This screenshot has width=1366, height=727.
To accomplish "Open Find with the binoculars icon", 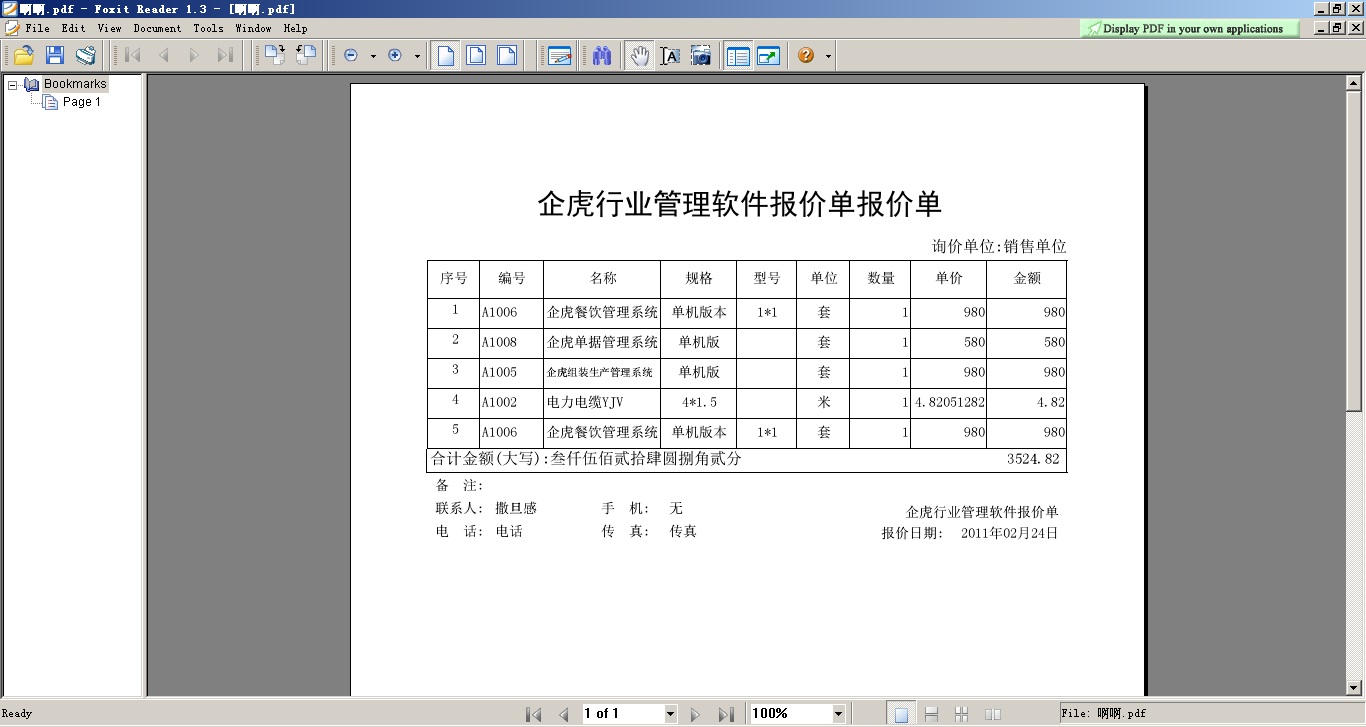I will [x=601, y=56].
